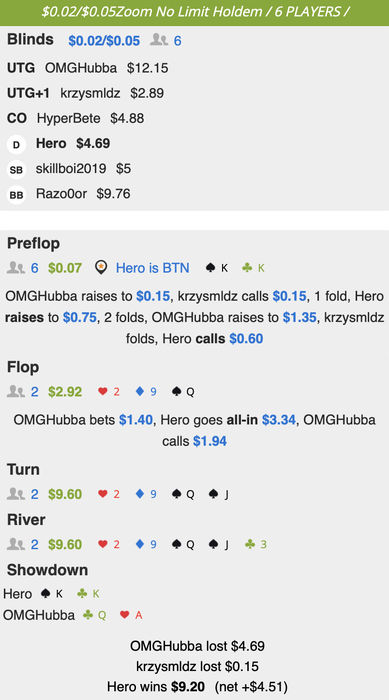Click the $0.02/$0.05 blinds link
This screenshot has height=700, width=389.
[x=104, y=41]
